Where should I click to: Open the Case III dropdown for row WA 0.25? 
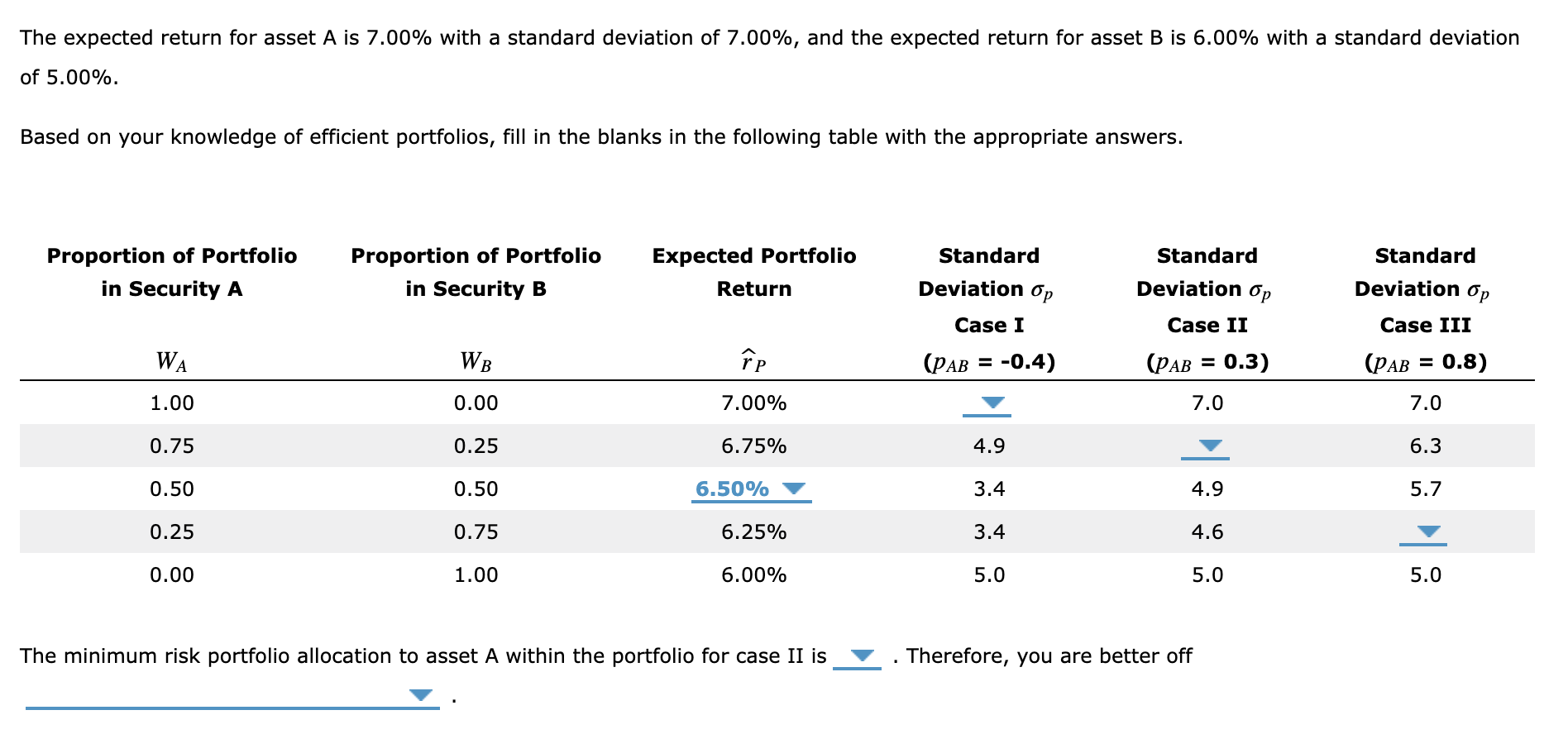coord(1427,532)
